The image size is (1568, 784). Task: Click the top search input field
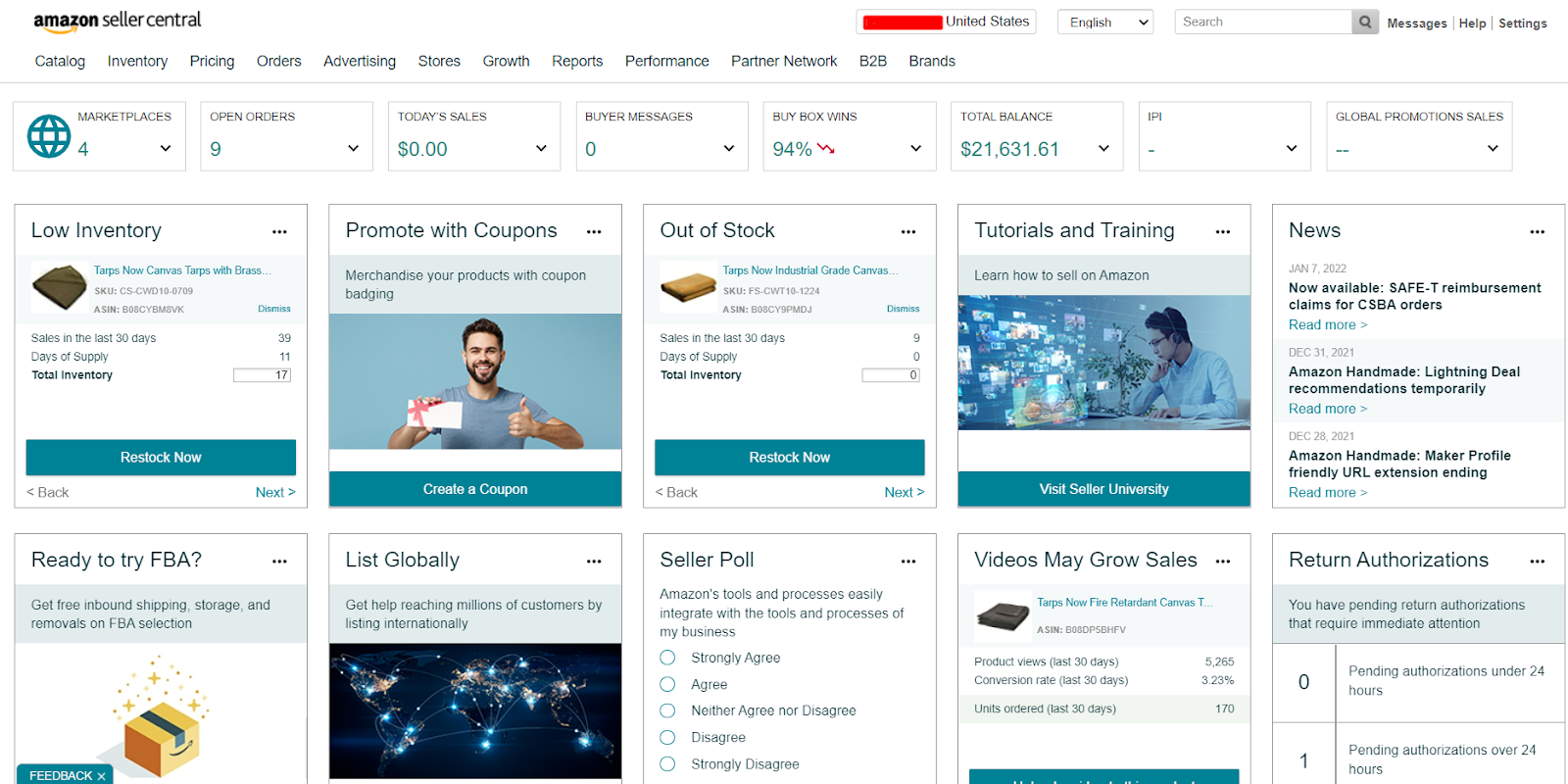(x=1263, y=22)
